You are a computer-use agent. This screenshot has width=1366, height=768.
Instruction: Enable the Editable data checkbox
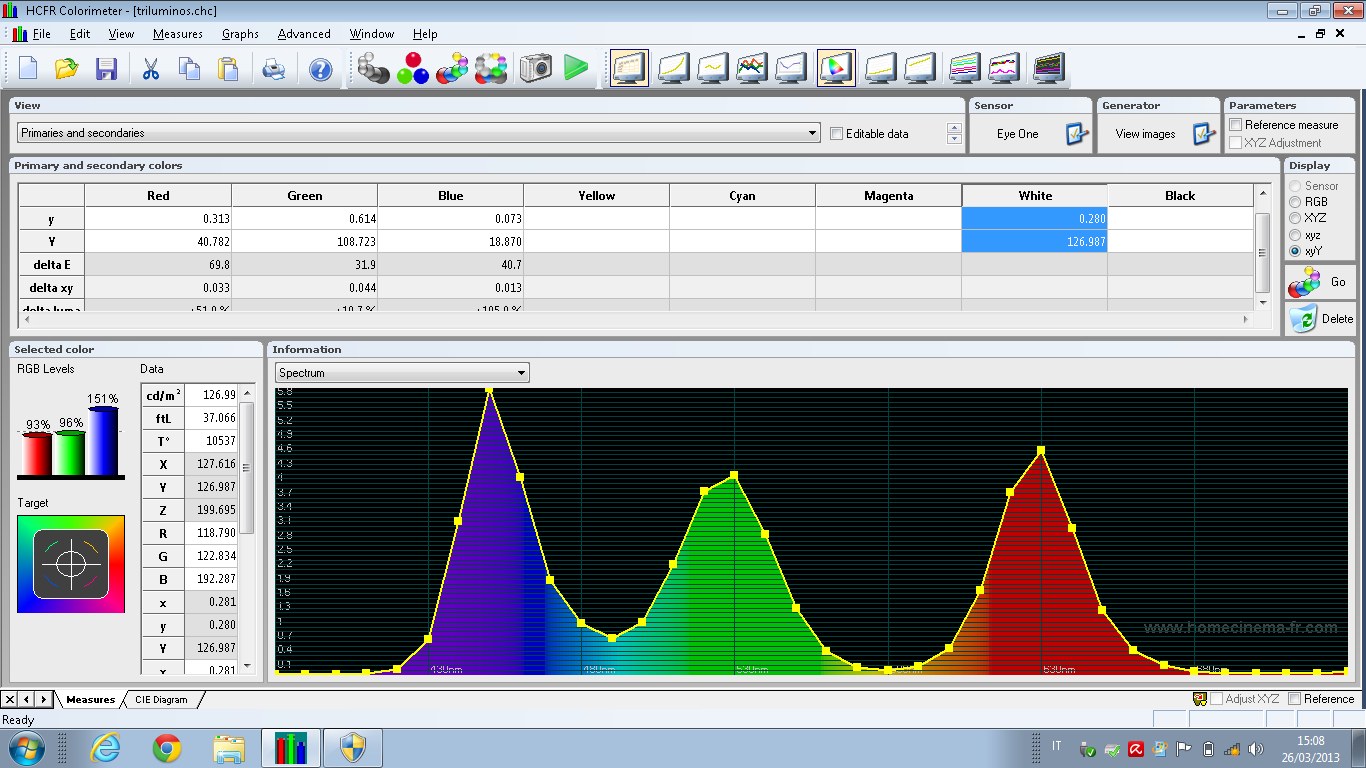[x=837, y=134]
